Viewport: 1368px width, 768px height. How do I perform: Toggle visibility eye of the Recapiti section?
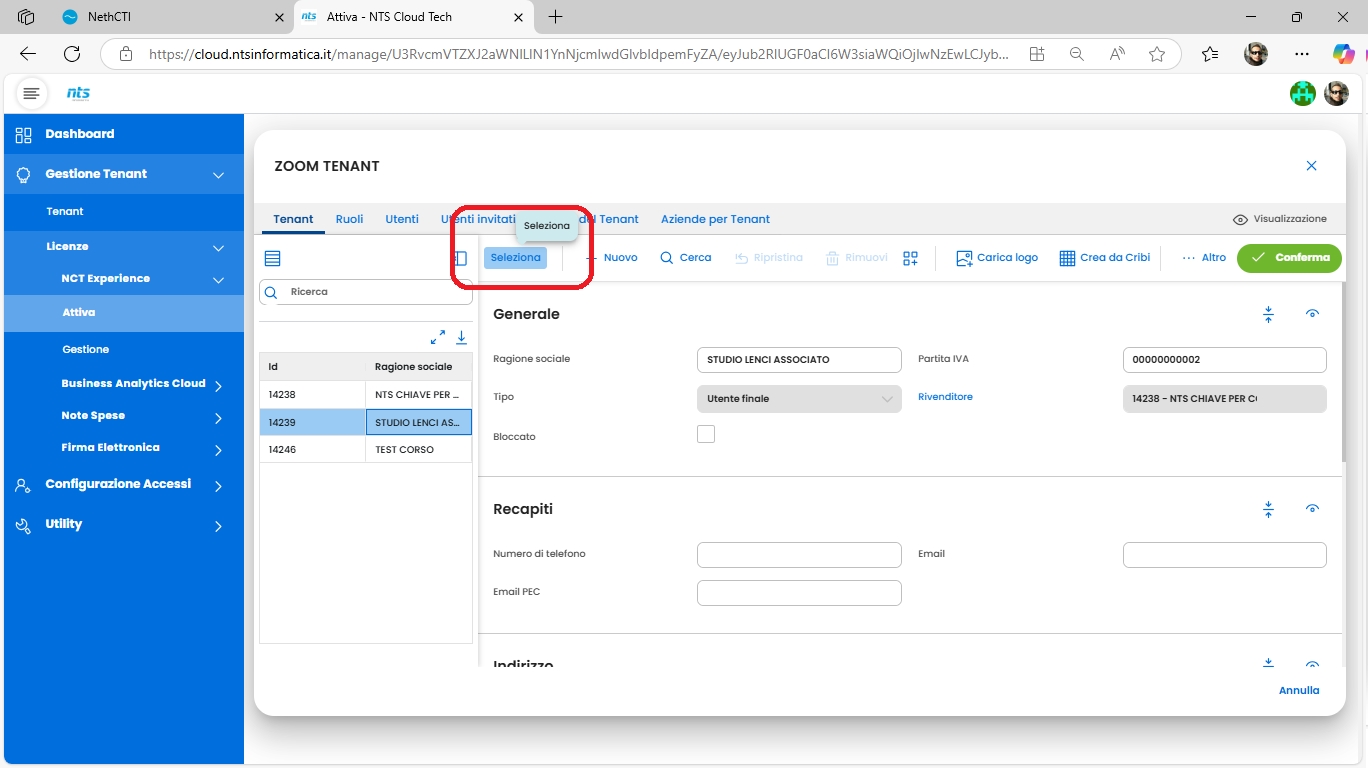point(1312,509)
